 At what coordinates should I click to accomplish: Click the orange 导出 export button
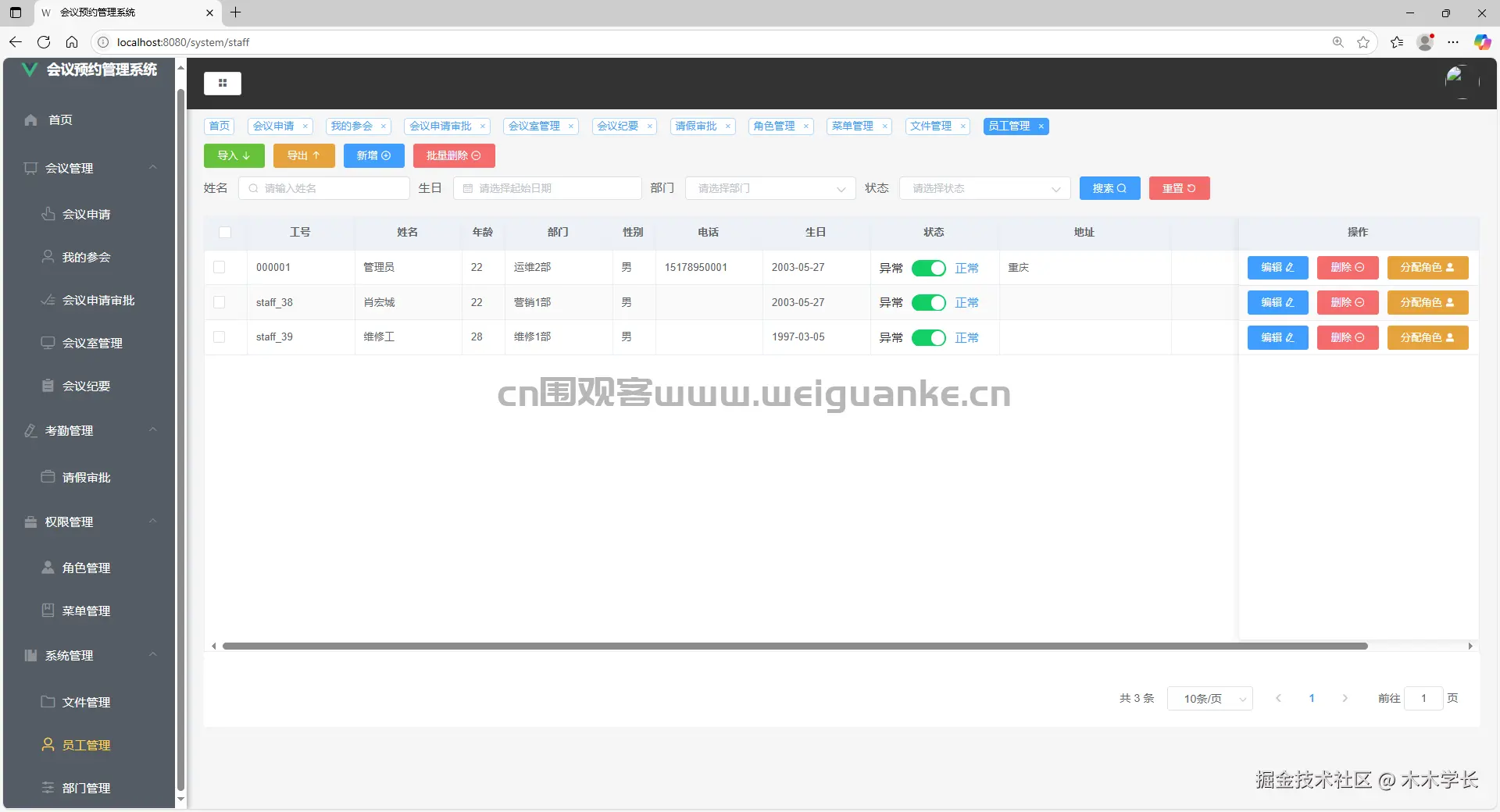point(304,155)
